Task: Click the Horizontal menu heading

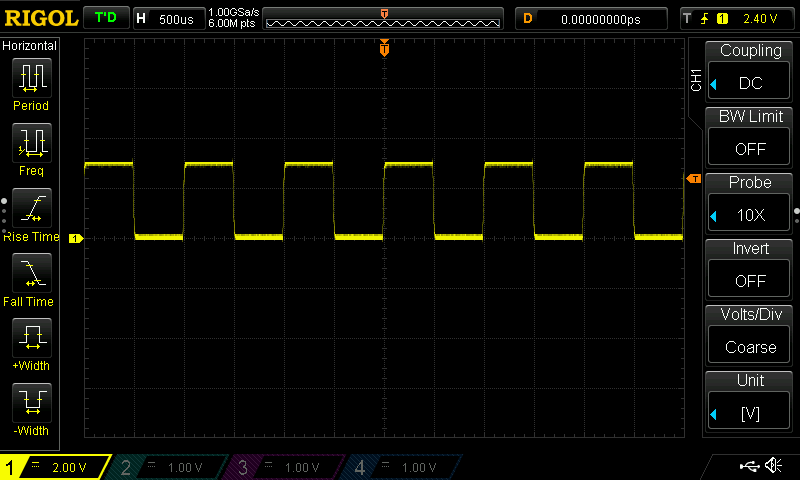Action: [x=29, y=46]
